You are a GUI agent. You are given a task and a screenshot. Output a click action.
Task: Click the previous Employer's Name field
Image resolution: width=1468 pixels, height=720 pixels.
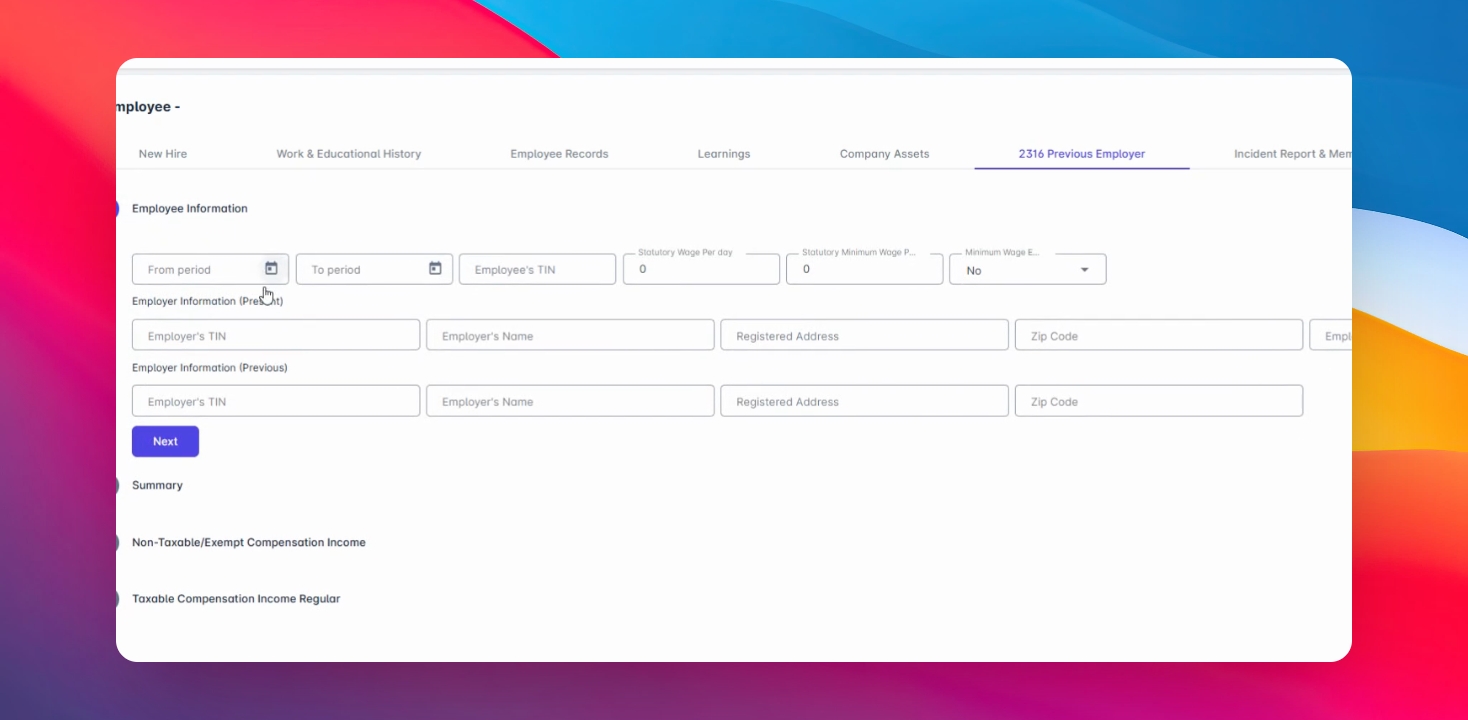point(570,401)
